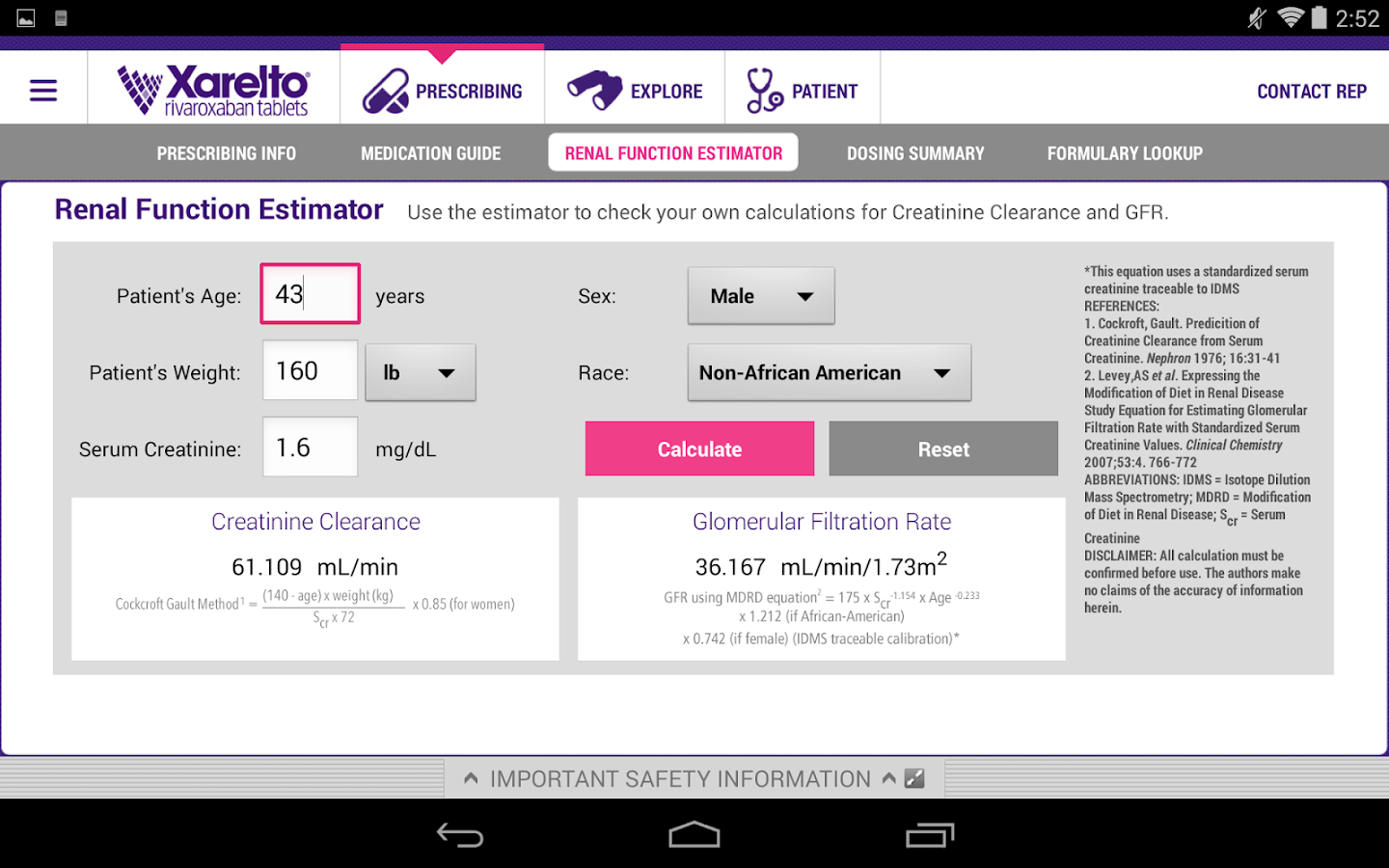Screen dimensions: 1389x868
Task: Tap the GFR using MDRD equation text
Action: pyautogui.click(x=822, y=617)
